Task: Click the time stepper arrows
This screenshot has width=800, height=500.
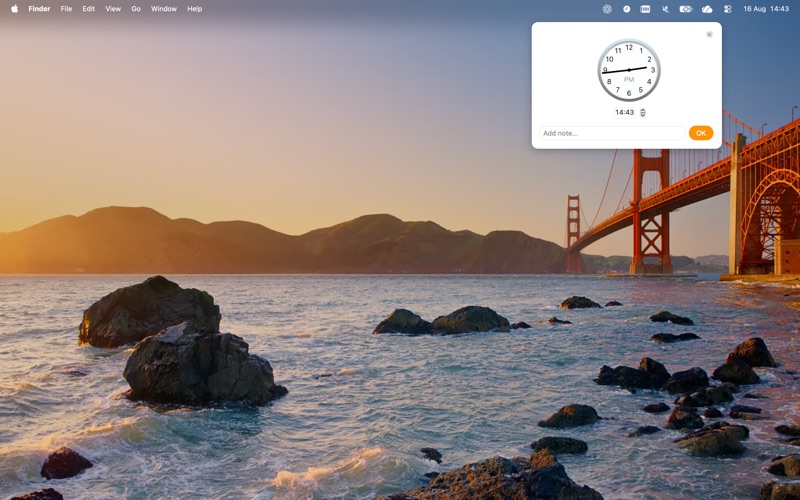Action: tap(643, 113)
